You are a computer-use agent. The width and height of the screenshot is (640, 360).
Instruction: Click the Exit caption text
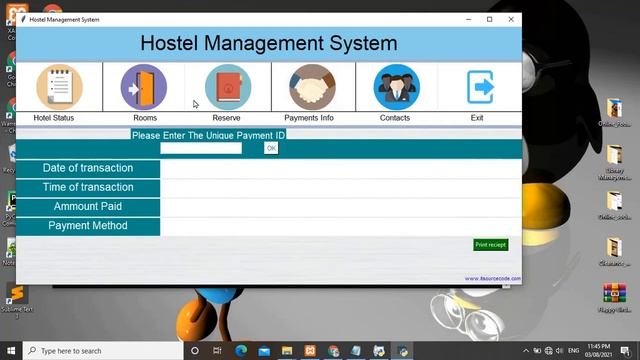pyautogui.click(x=477, y=118)
